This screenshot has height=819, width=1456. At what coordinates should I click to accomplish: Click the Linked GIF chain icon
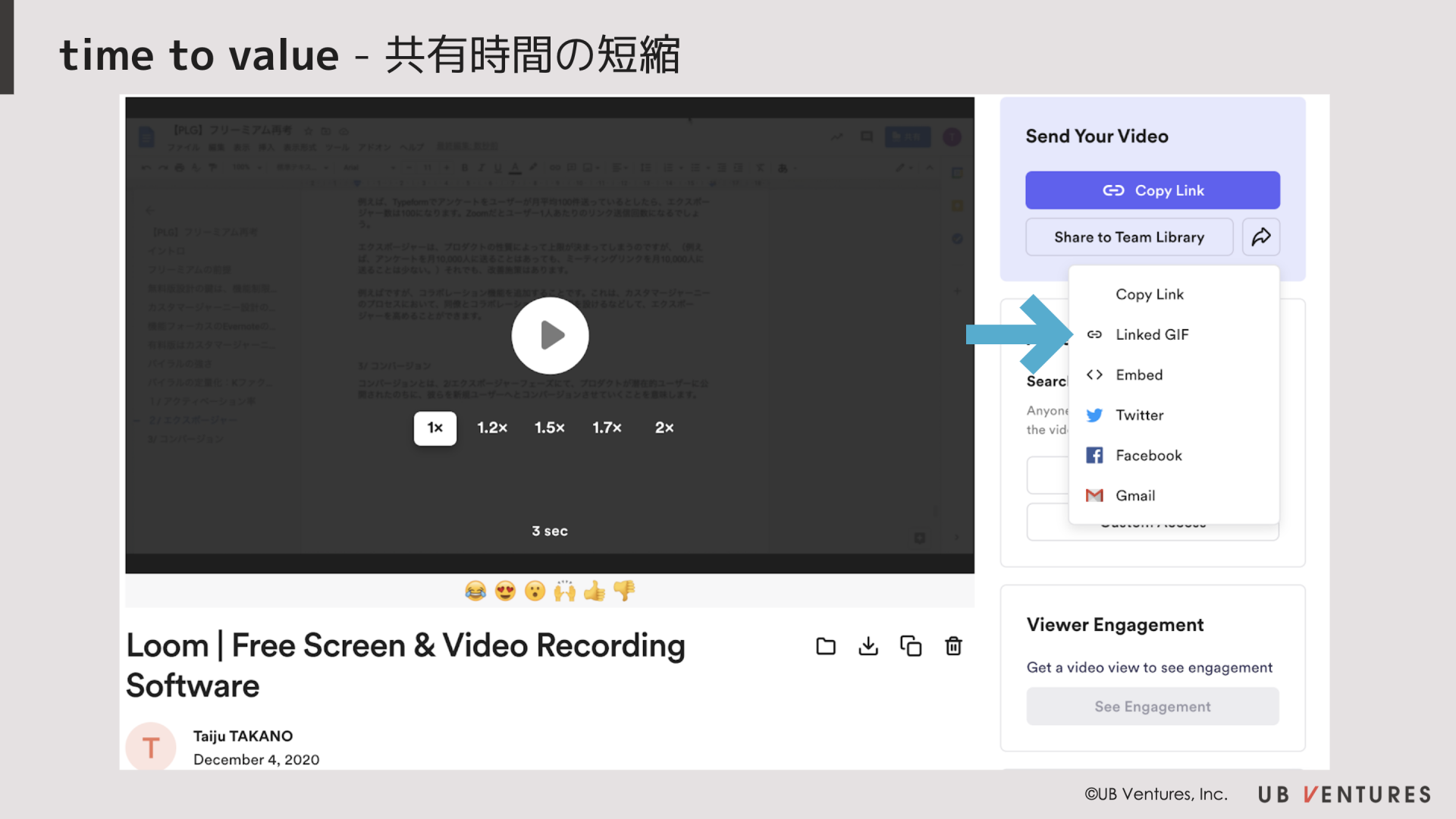pyautogui.click(x=1094, y=334)
